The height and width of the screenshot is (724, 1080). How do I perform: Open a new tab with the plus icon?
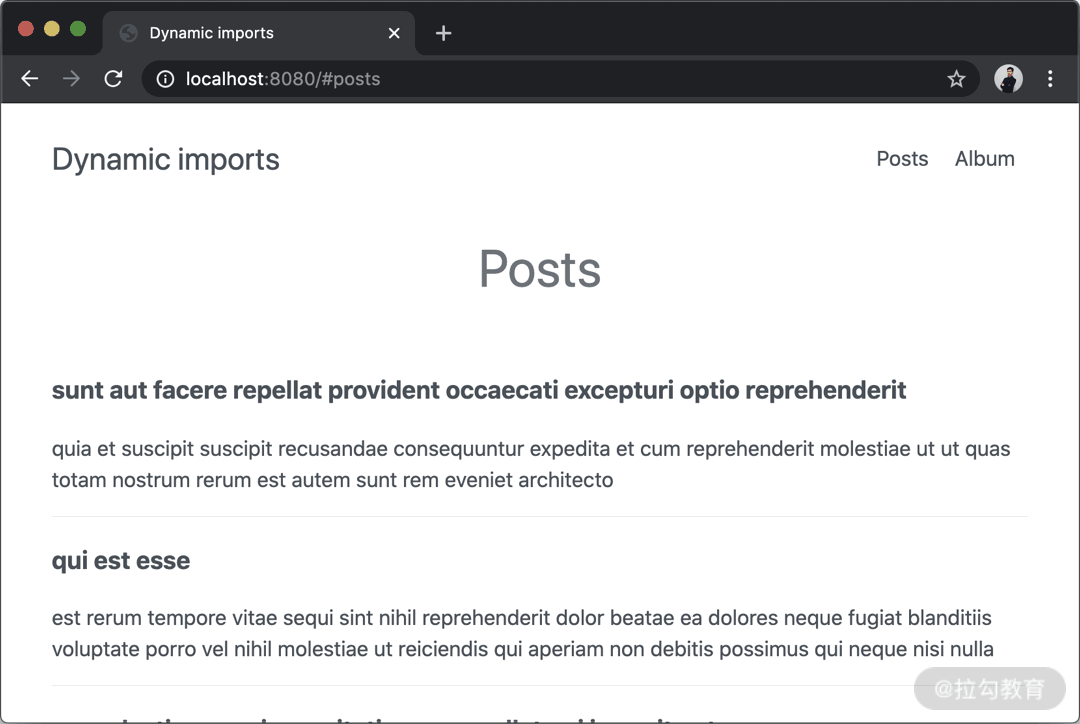[444, 33]
